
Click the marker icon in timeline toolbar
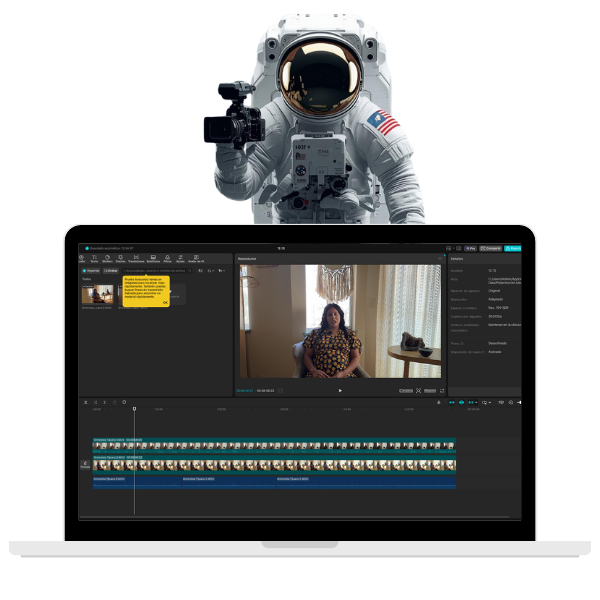(124, 402)
